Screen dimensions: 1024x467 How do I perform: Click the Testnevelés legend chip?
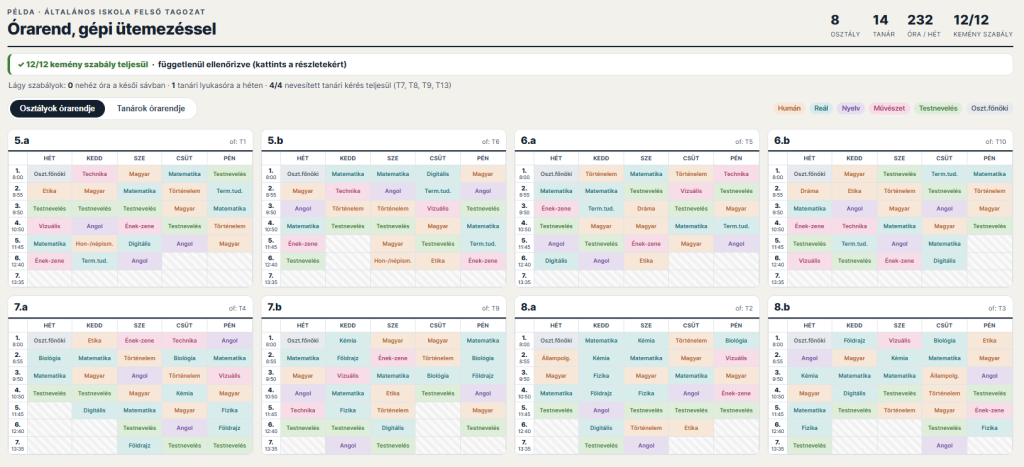[938, 108]
